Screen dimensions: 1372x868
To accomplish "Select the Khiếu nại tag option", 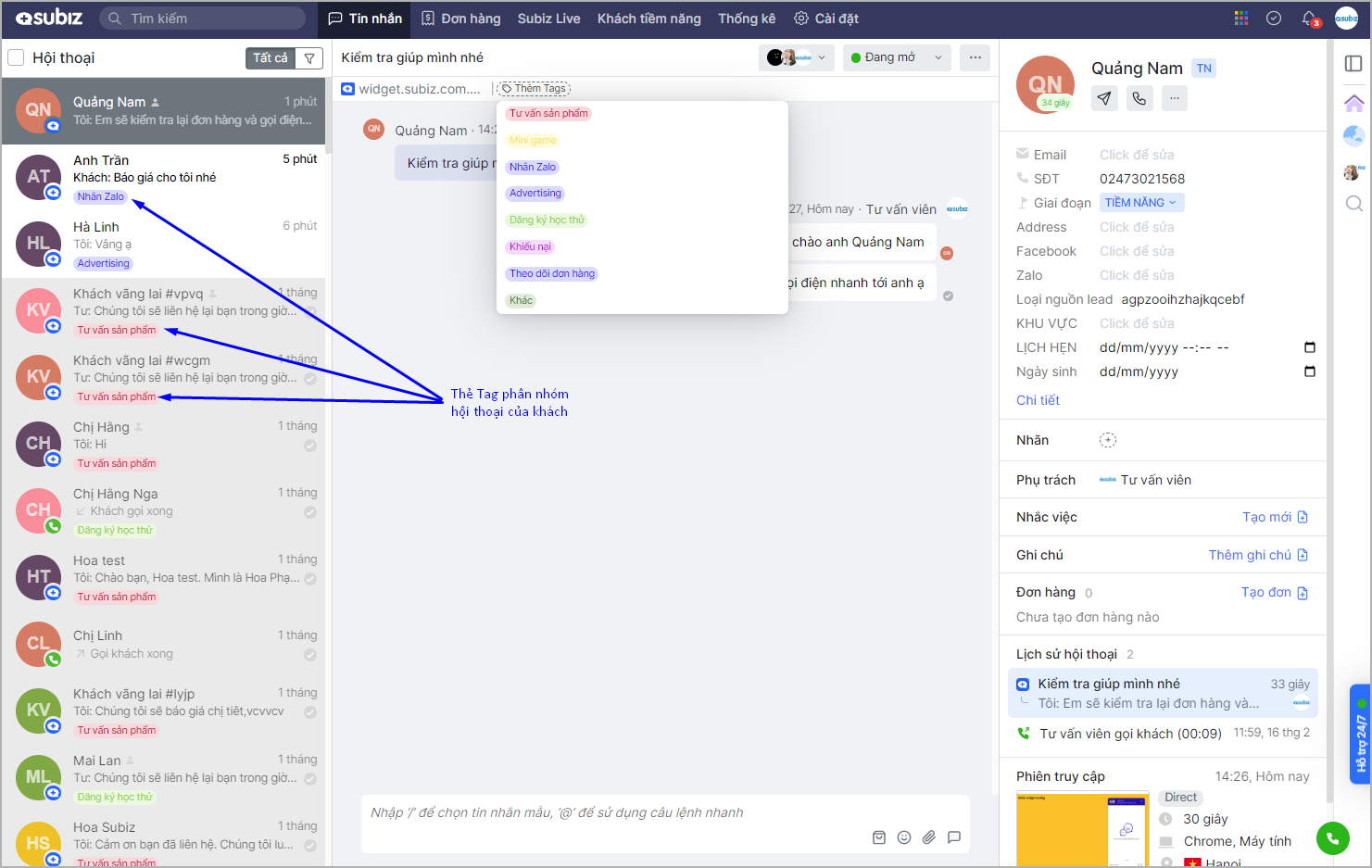I will click(x=530, y=247).
